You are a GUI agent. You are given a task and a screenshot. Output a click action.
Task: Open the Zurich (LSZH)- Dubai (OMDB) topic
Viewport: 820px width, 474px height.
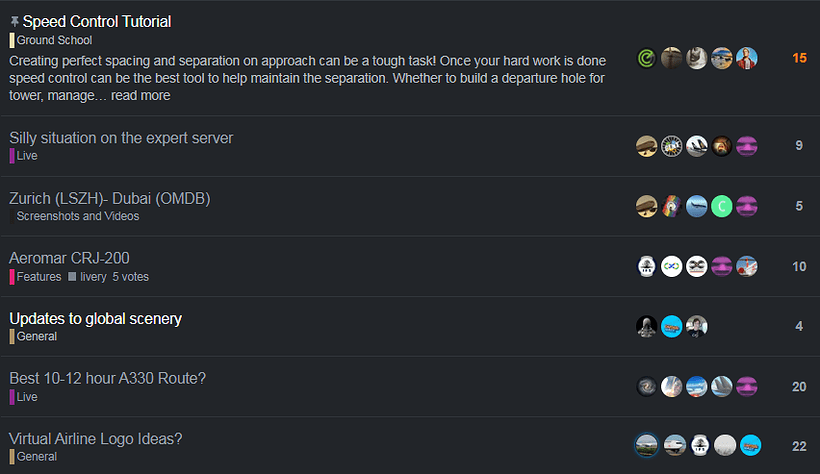(x=109, y=198)
